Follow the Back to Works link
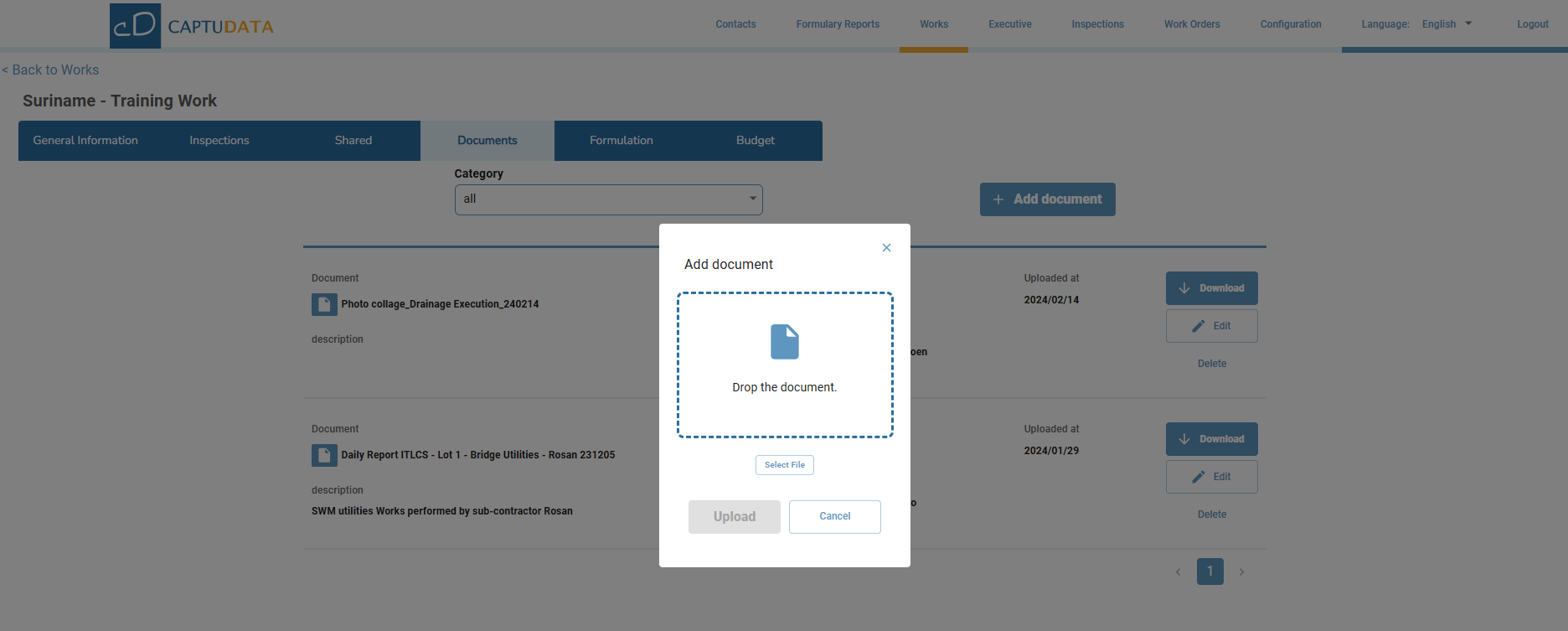 tap(51, 70)
